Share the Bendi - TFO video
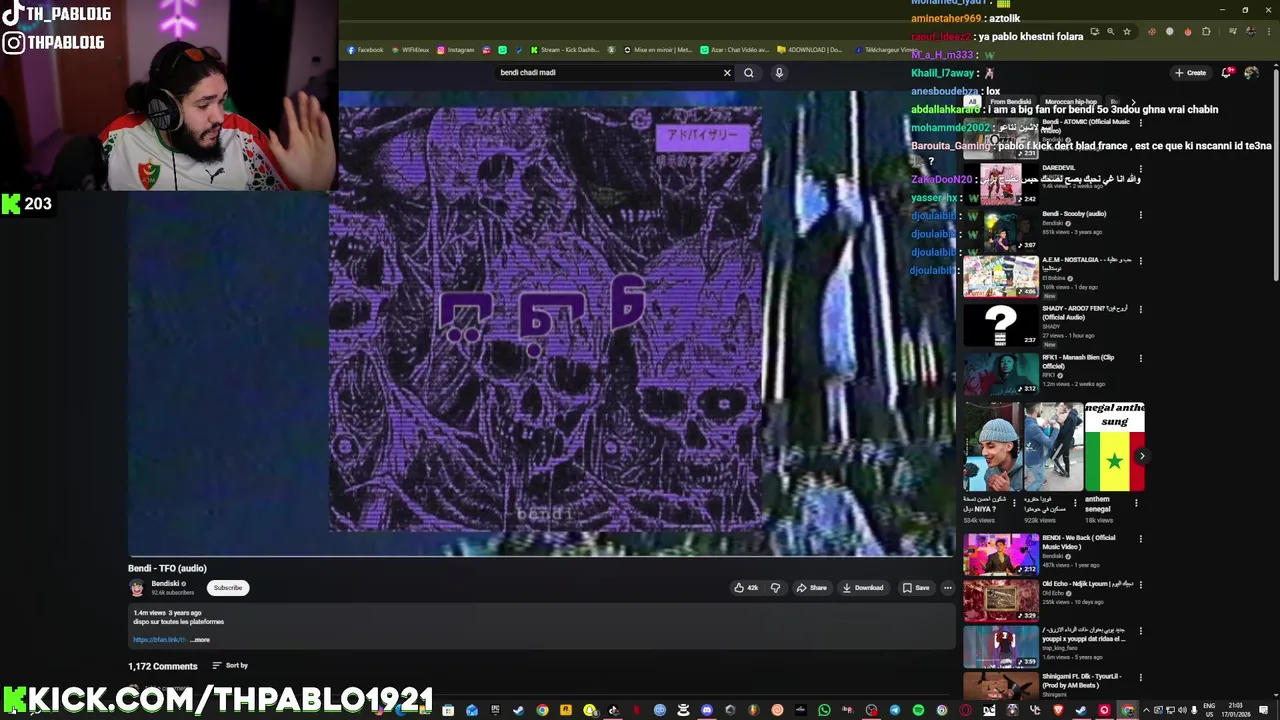1280x720 pixels. (811, 588)
